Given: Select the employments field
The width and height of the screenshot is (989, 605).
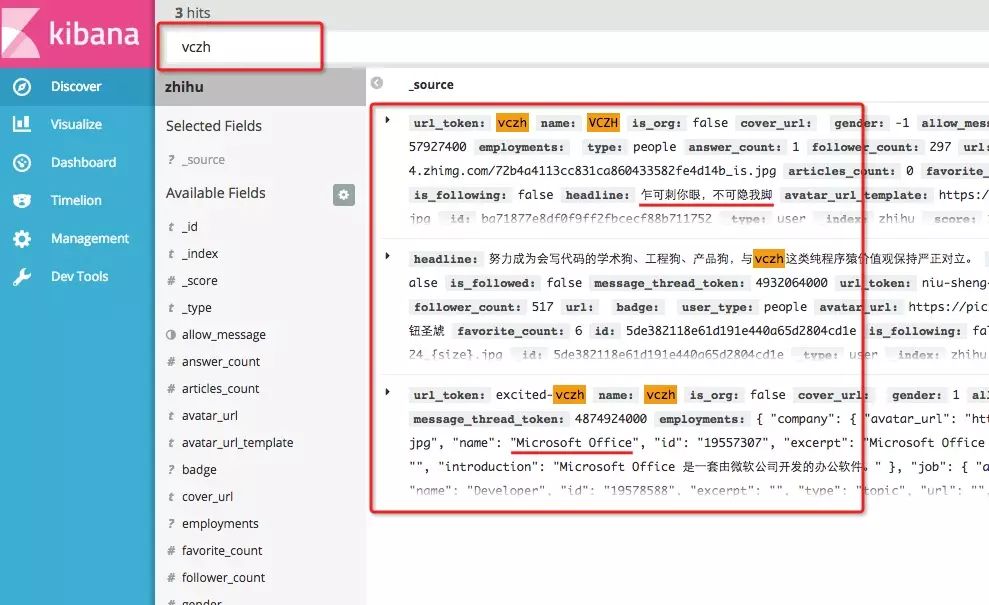Looking at the screenshot, I should click(x=220, y=524).
